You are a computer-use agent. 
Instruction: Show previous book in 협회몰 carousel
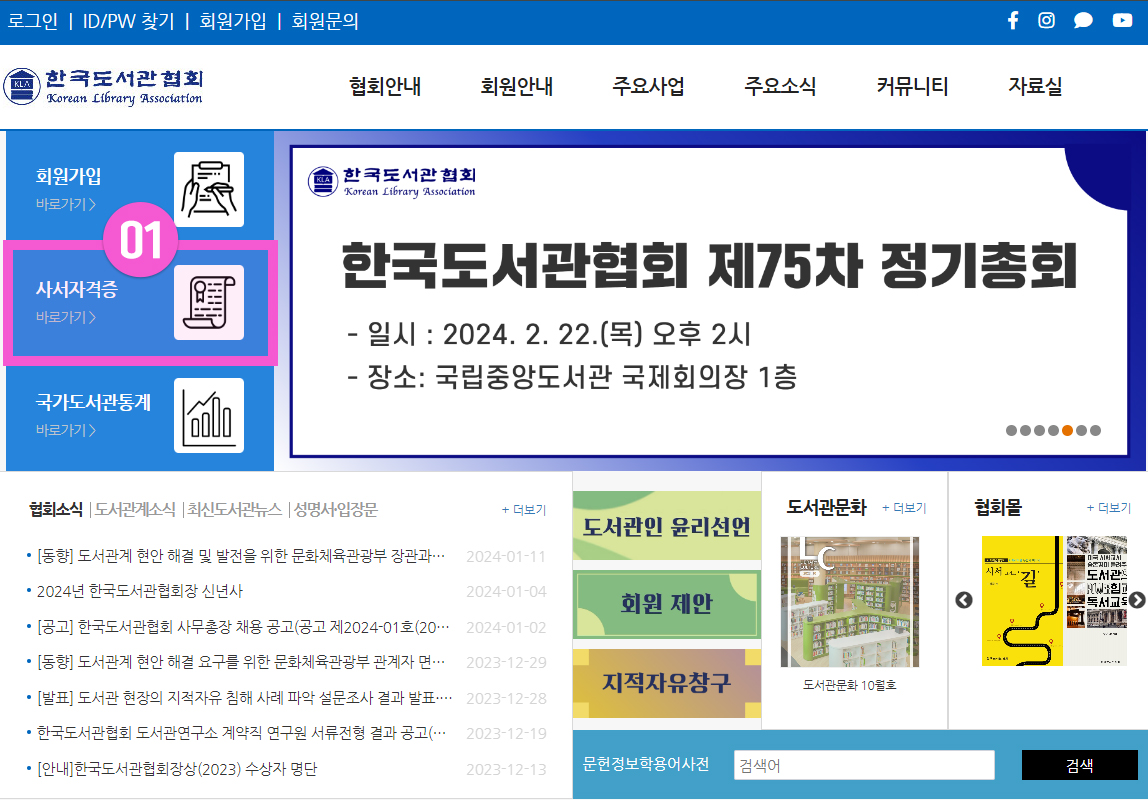(964, 600)
